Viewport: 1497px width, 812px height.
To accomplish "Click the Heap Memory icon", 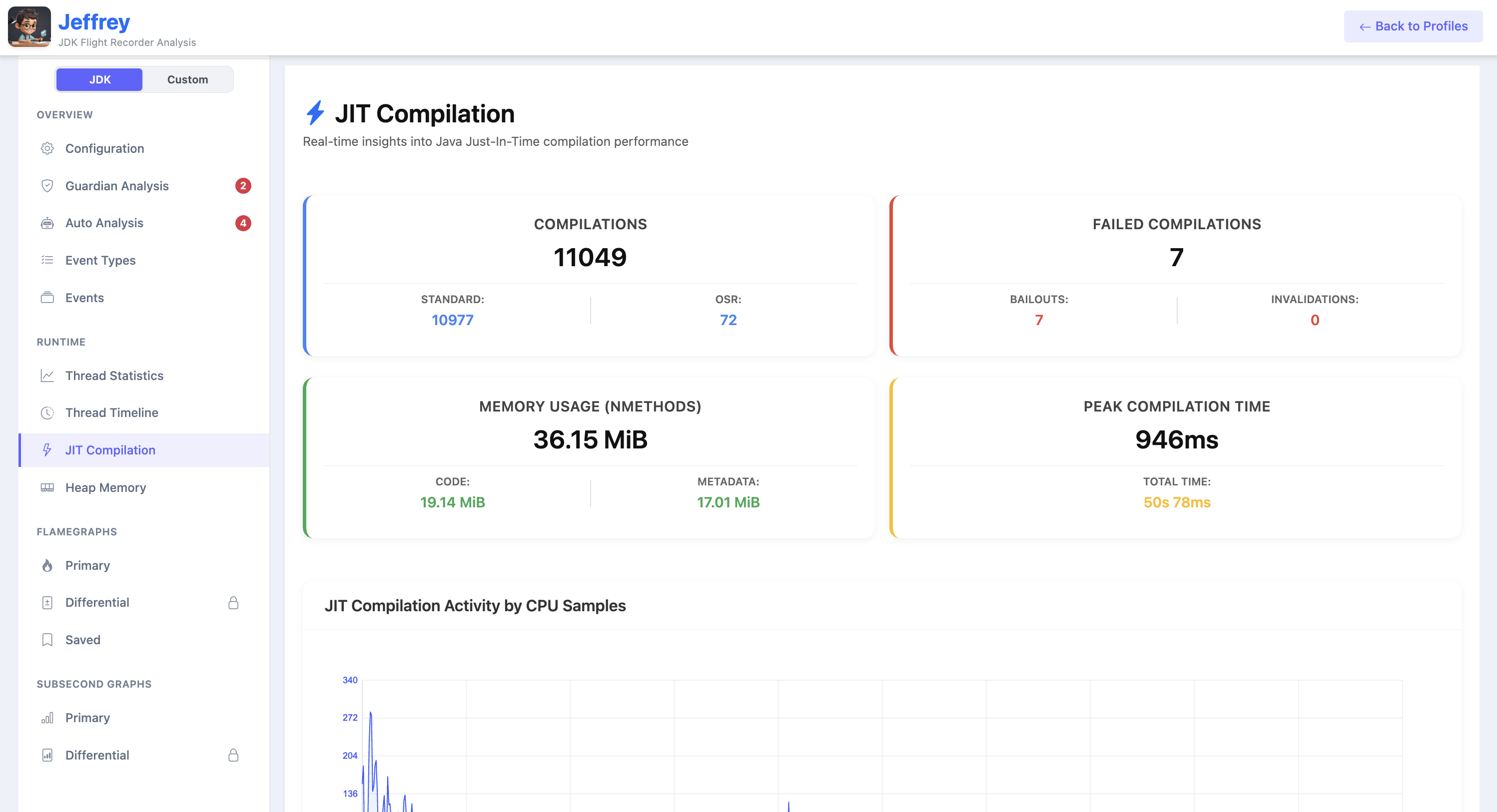I will click(47, 488).
